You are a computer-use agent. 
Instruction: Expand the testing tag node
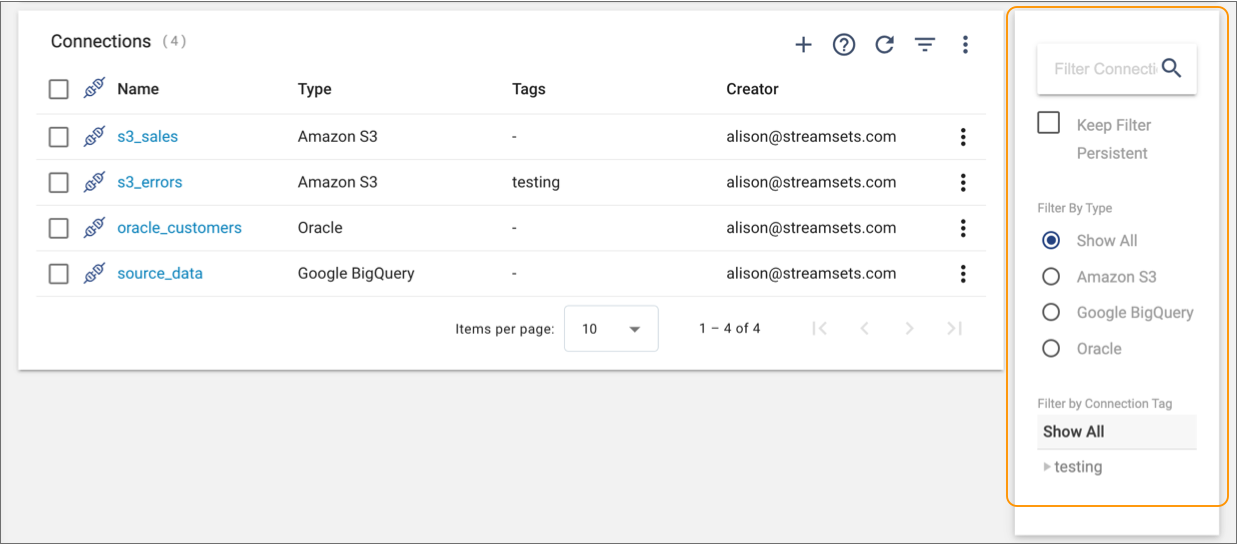1047,467
